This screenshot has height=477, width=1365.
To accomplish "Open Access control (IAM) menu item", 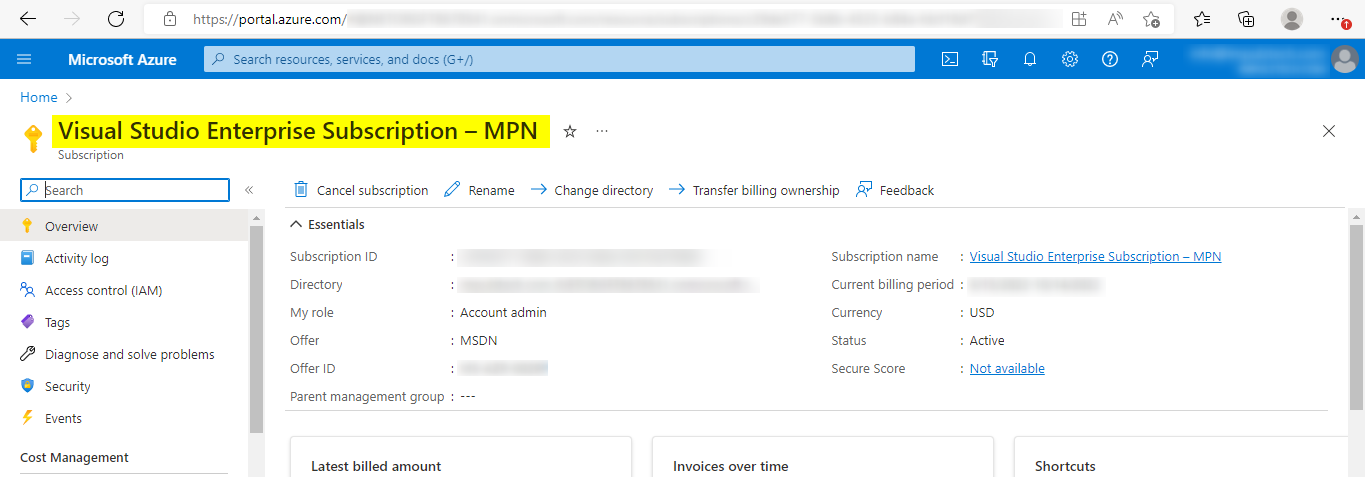I will (103, 291).
